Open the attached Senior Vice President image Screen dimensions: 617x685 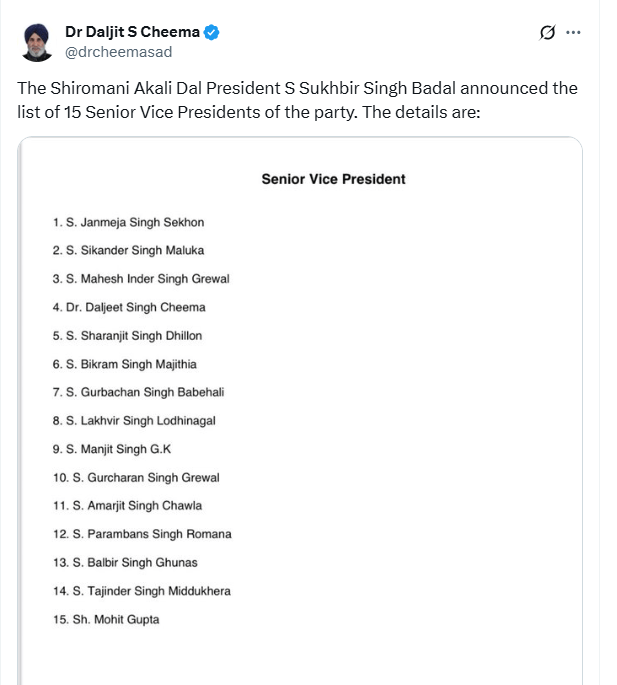pyautogui.click(x=300, y=411)
